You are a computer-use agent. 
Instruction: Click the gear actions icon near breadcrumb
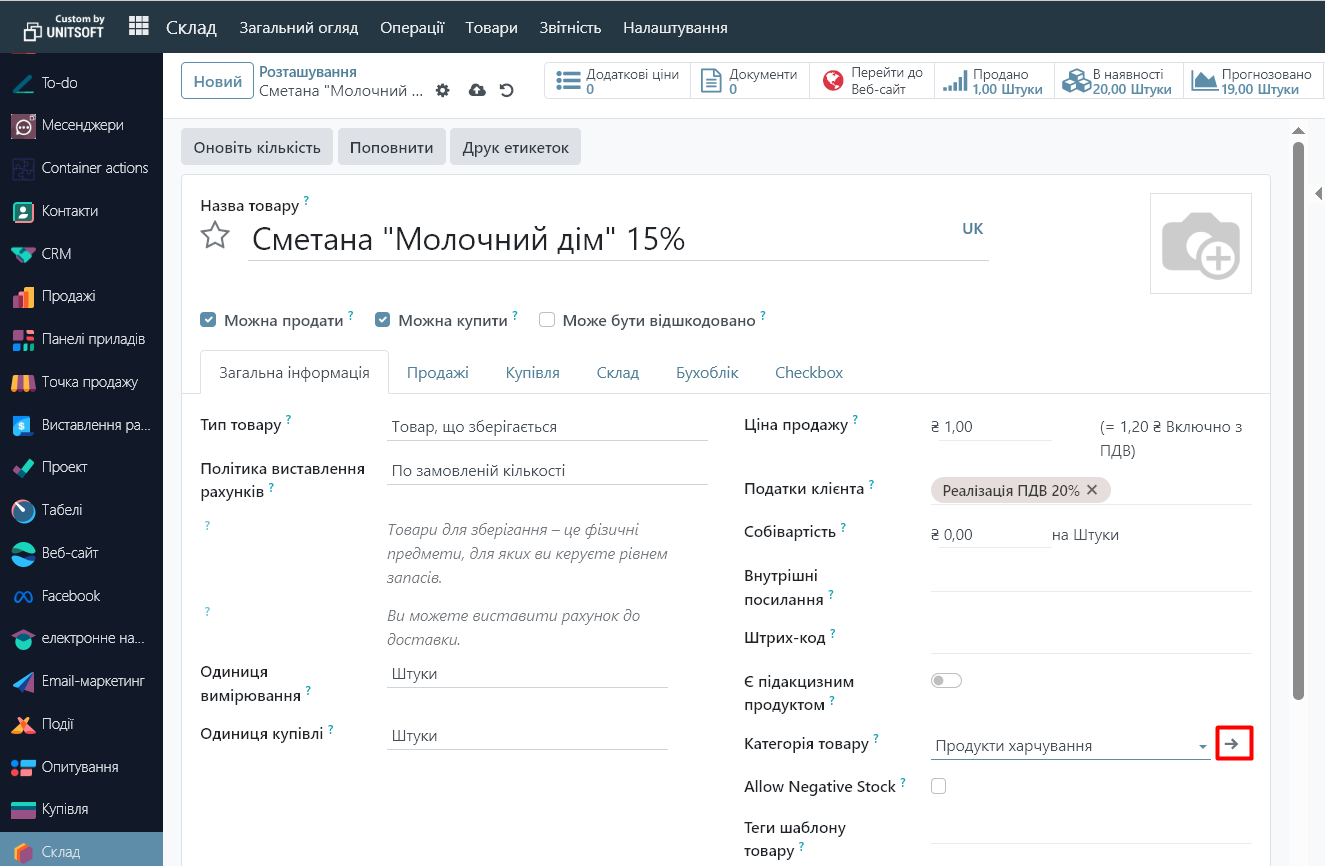tap(443, 90)
